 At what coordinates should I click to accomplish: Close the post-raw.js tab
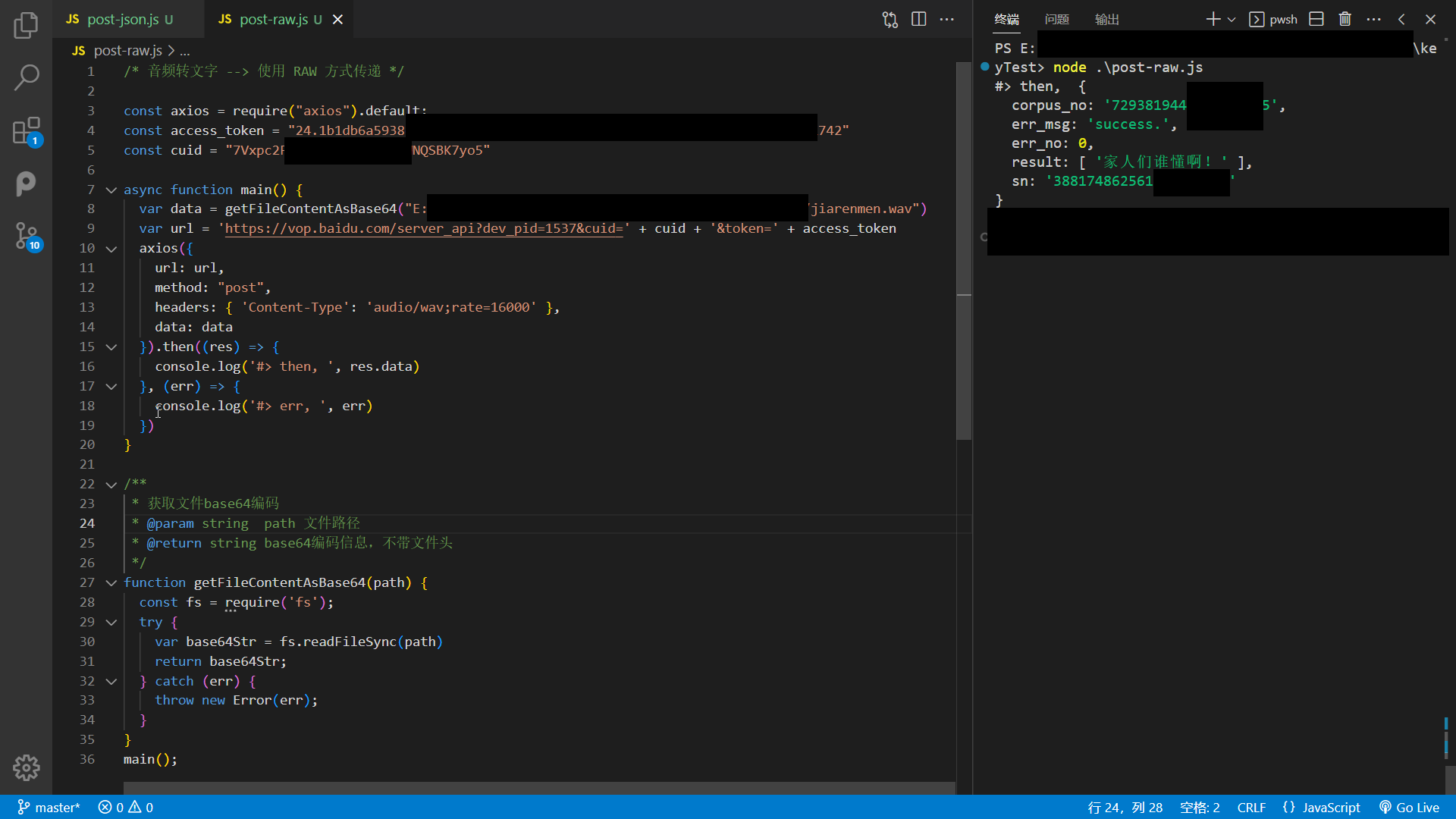[x=337, y=19]
